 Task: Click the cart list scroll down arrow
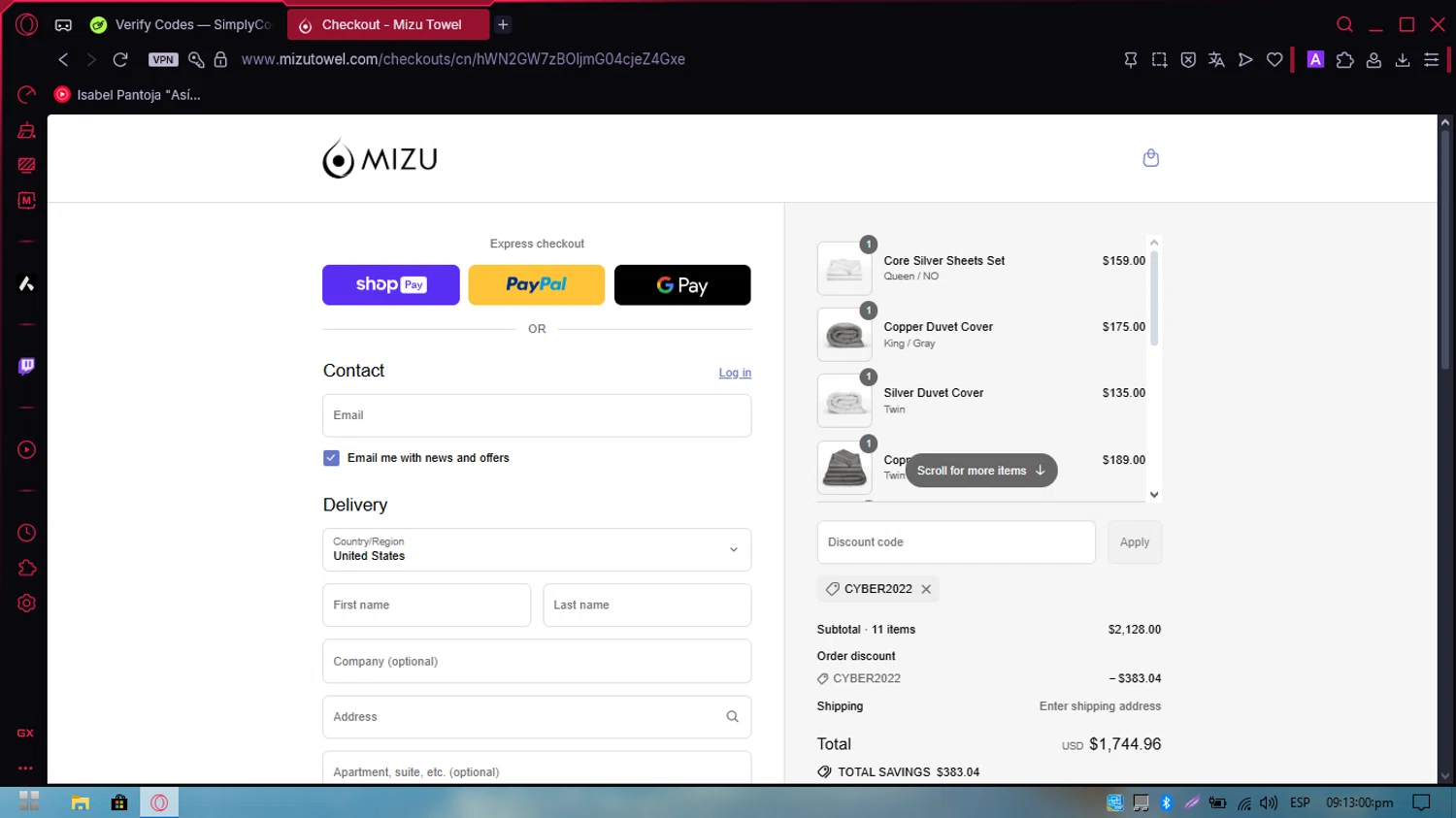(1154, 495)
